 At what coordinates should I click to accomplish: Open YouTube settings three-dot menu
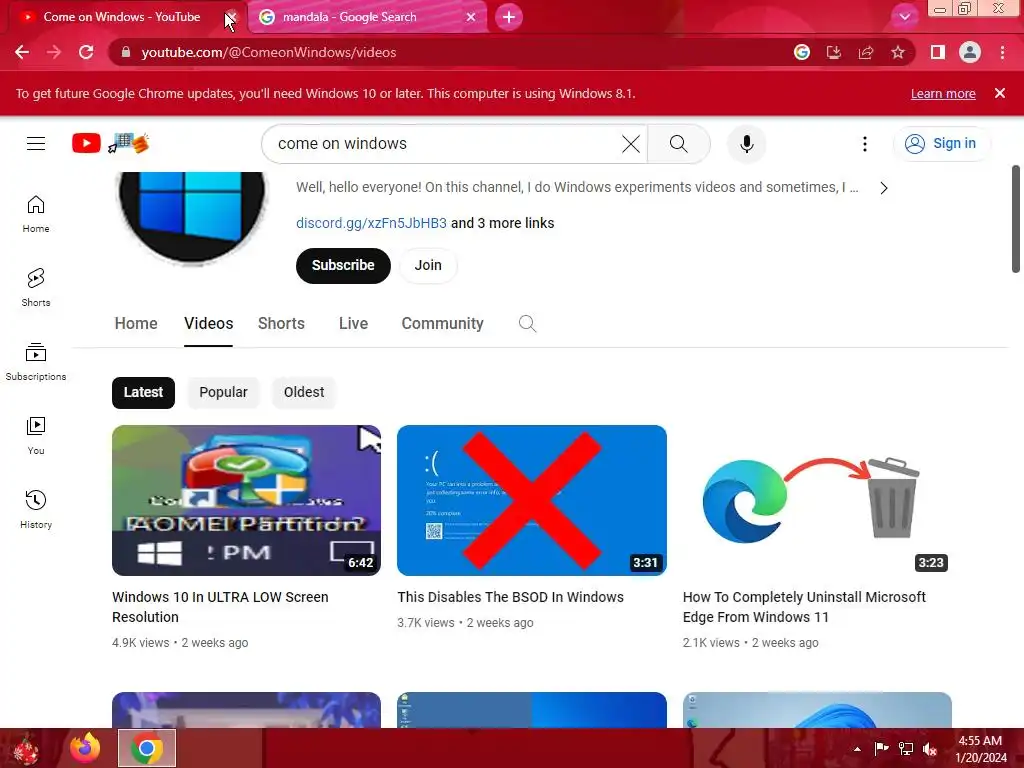tap(865, 144)
